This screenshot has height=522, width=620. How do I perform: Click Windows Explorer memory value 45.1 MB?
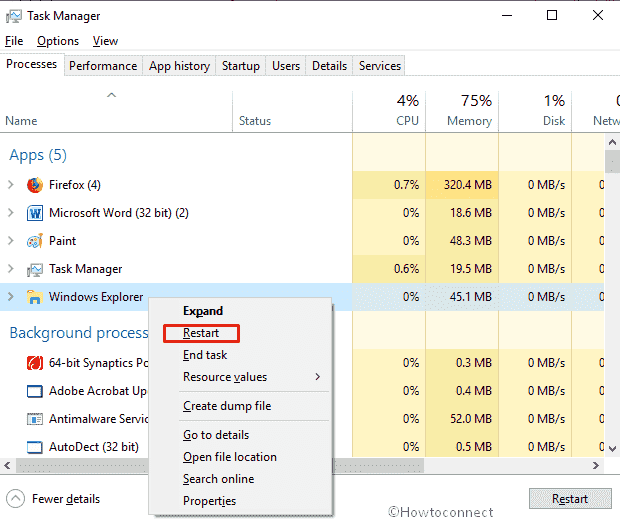coord(471,297)
